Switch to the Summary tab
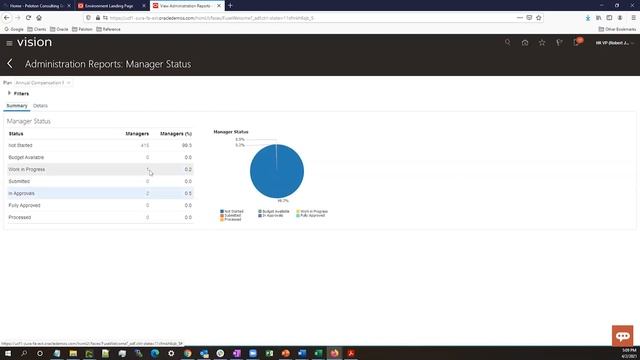This screenshot has height=360, width=640. click(17, 106)
